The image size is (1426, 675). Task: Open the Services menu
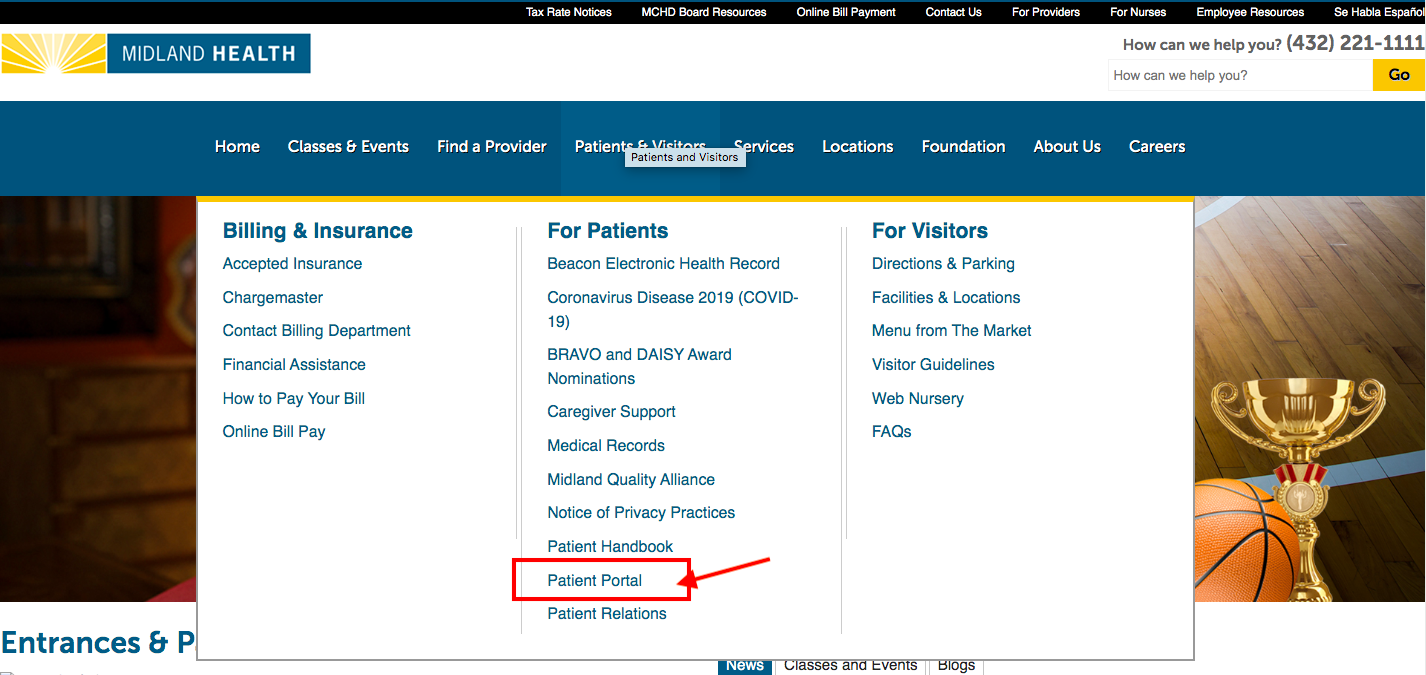coord(764,146)
